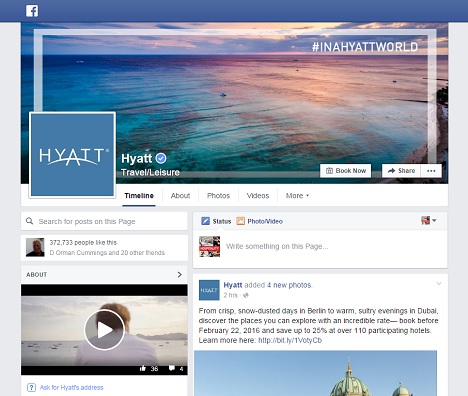
Task: Click the Share button
Action: (x=401, y=171)
